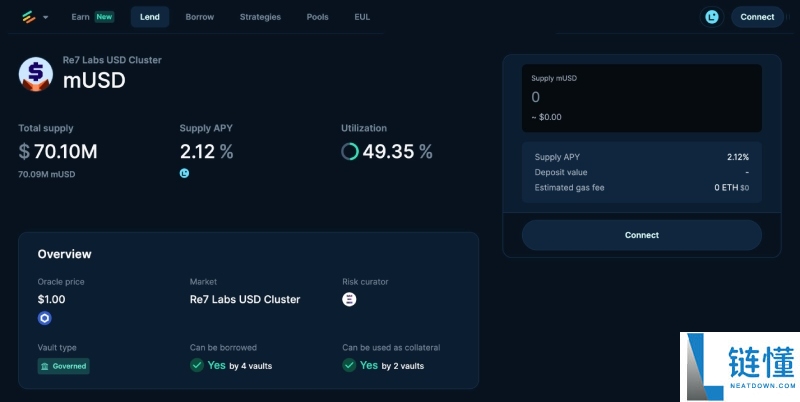
Task: Click the Re7 Labs USD Cluster market name
Action: pos(245,299)
